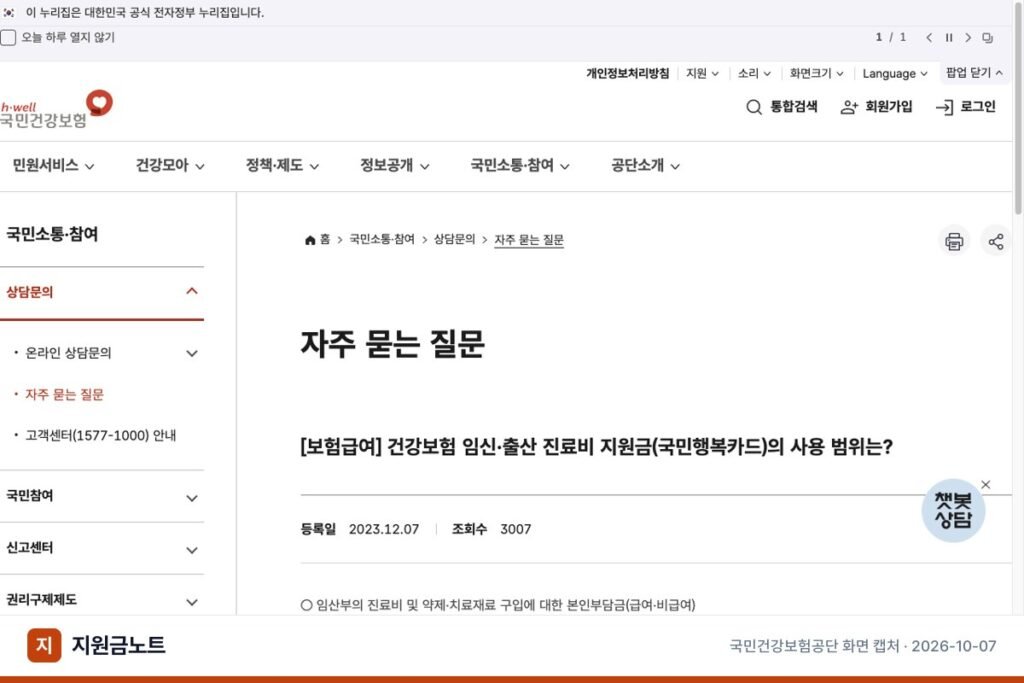Pause the popup banner rotation

pos(949,37)
